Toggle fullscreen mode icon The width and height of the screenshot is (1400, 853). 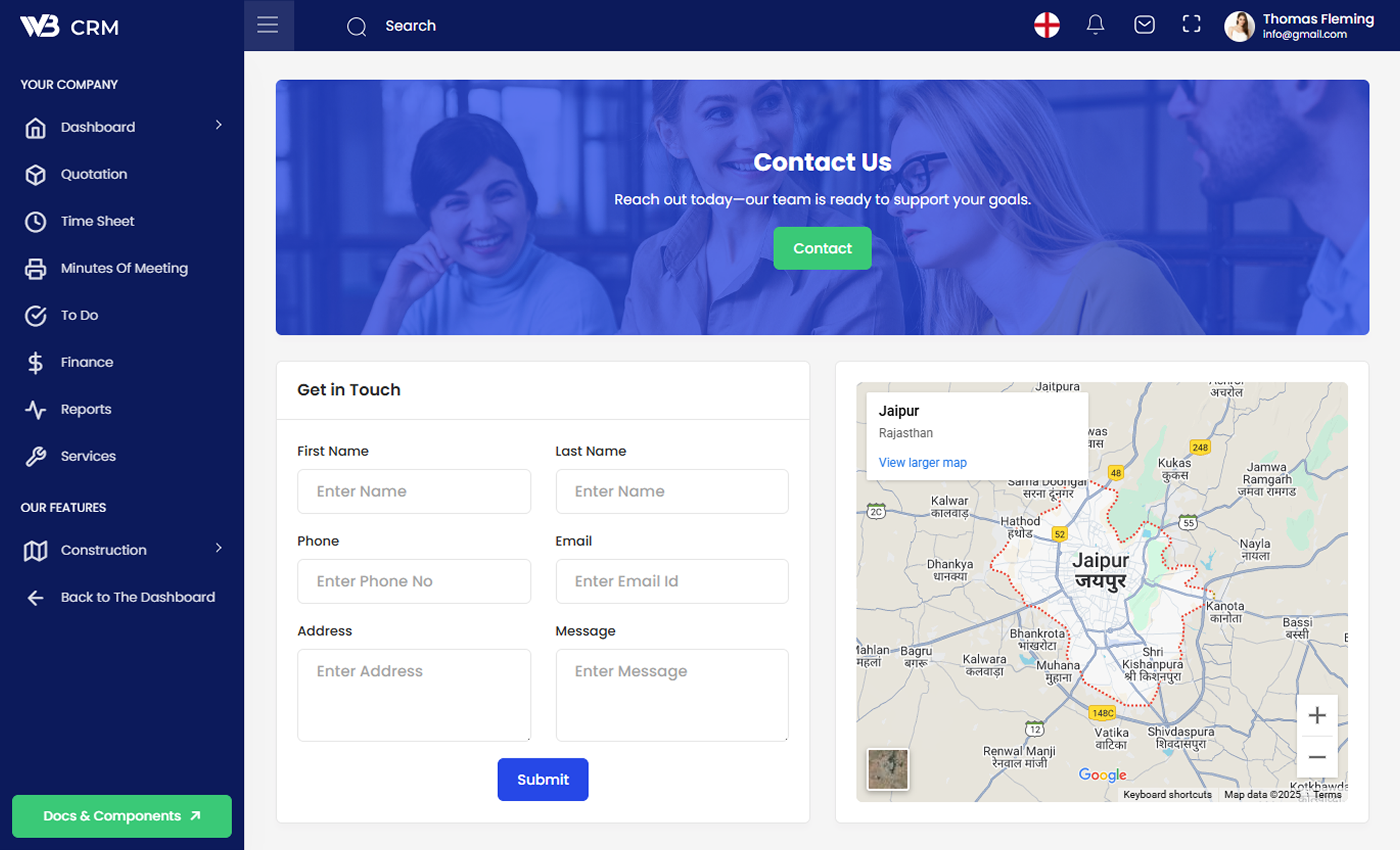[x=1192, y=25]
